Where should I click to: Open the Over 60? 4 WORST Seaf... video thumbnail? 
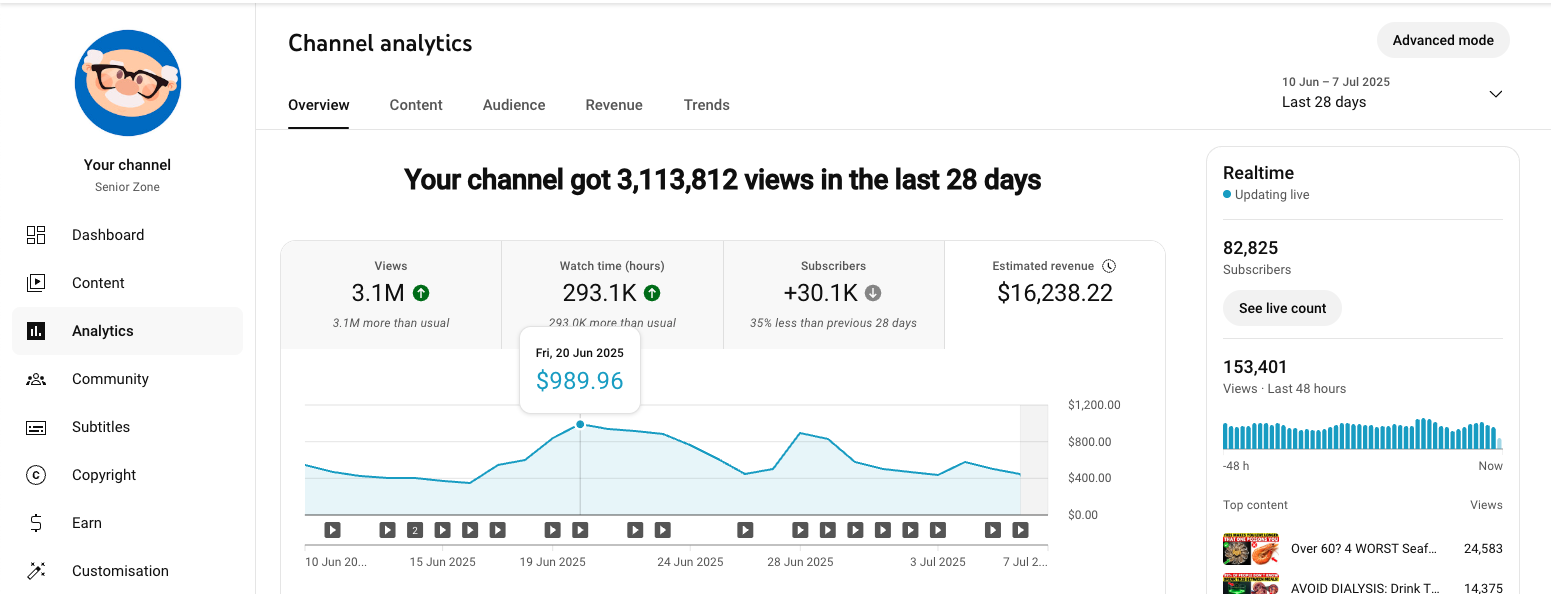pos(1251,548)
